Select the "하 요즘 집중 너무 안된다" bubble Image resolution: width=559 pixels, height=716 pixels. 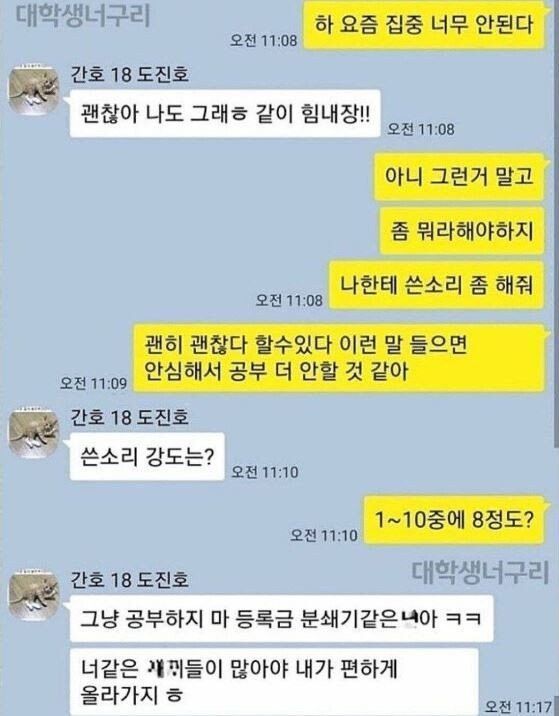click(x=425, y=25)
